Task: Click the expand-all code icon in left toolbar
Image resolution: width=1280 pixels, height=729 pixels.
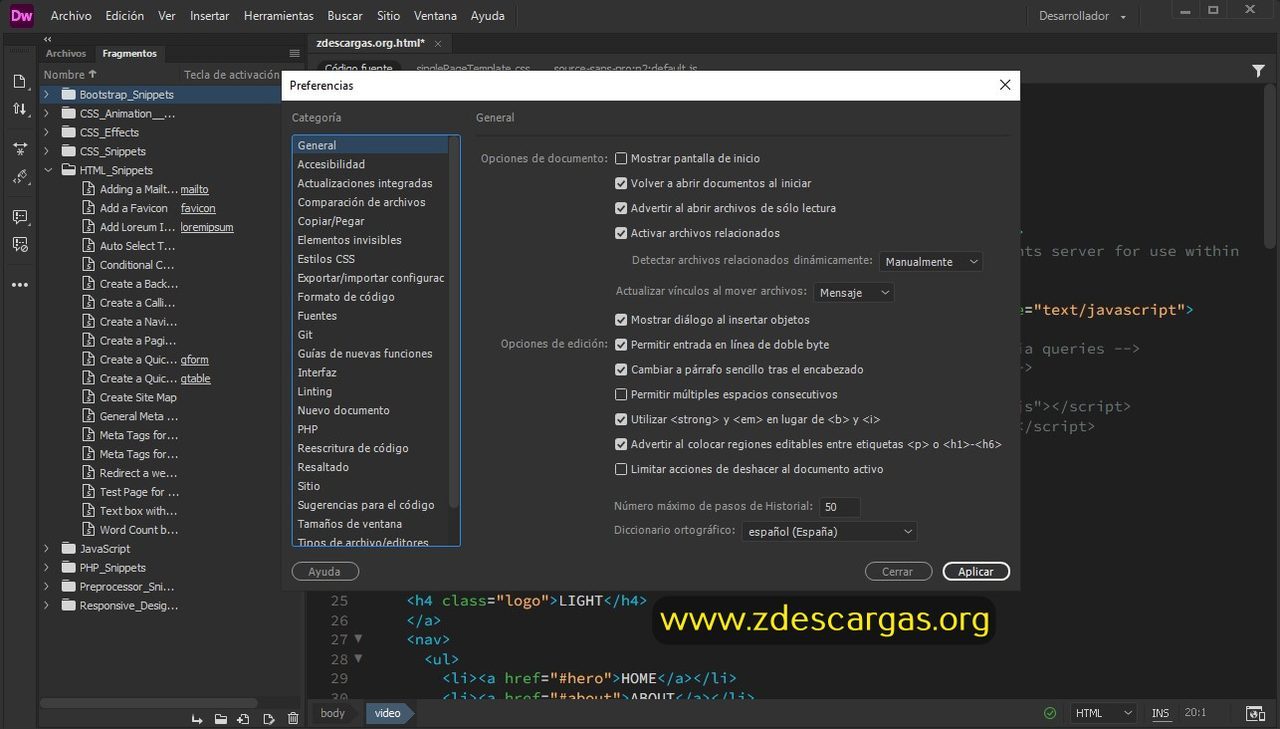Action: pos(19,148)
